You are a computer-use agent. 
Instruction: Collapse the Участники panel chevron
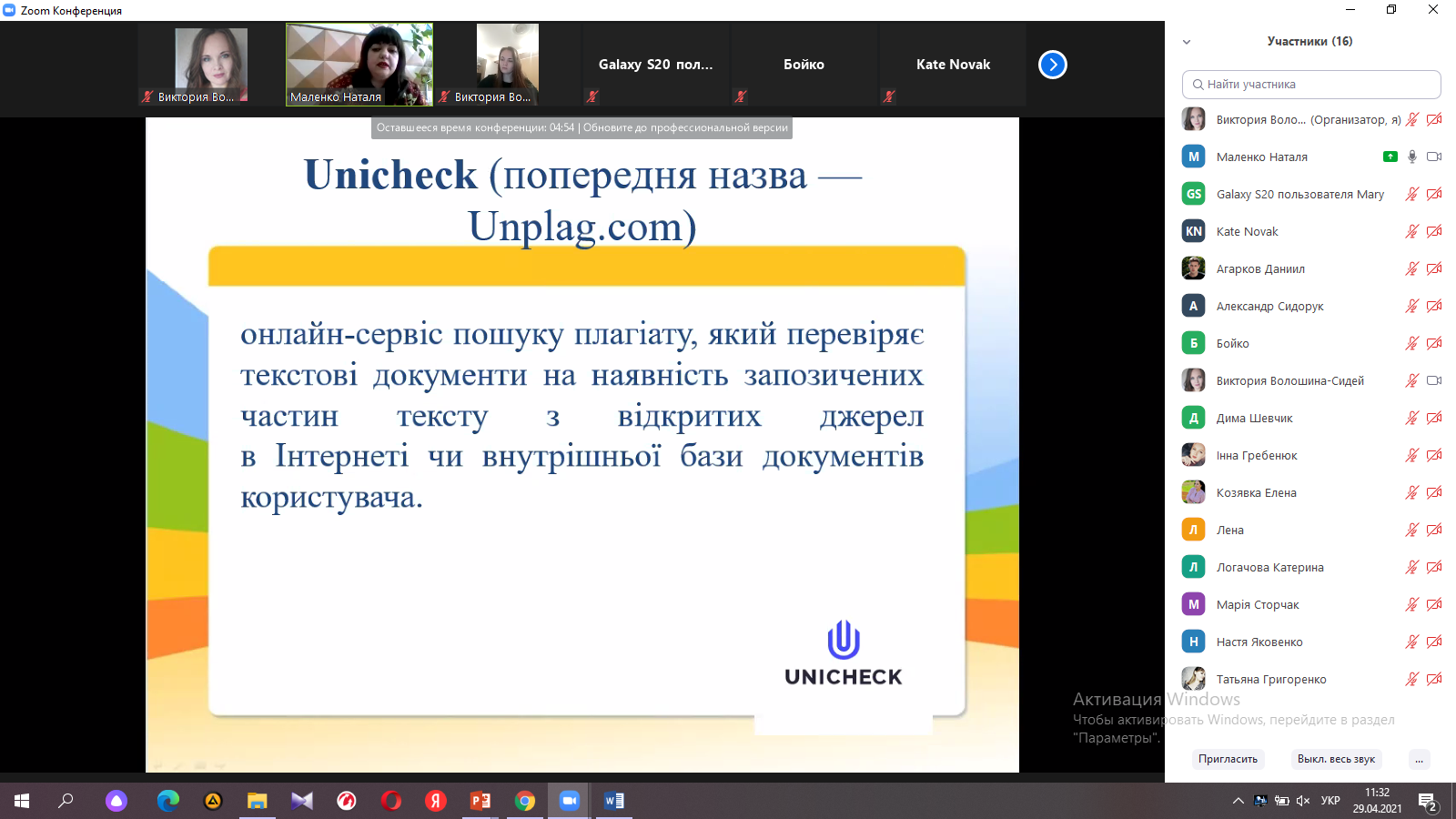coord(1187,42)
